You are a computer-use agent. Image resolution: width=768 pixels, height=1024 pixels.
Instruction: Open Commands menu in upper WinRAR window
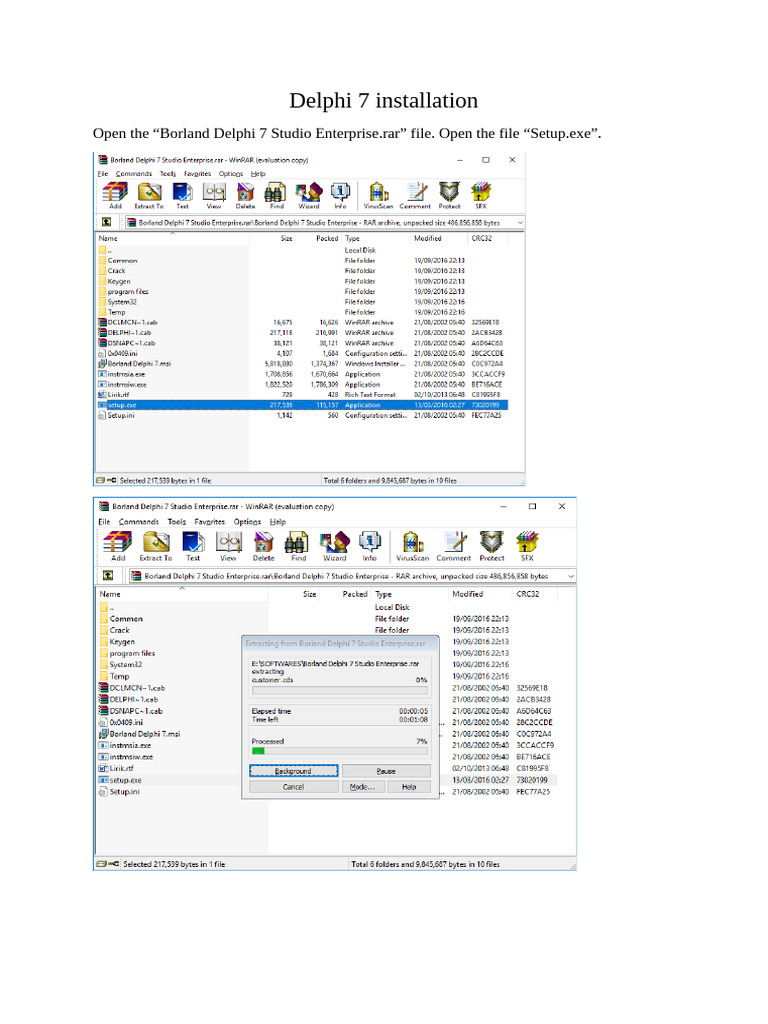[x=134, y=174]
